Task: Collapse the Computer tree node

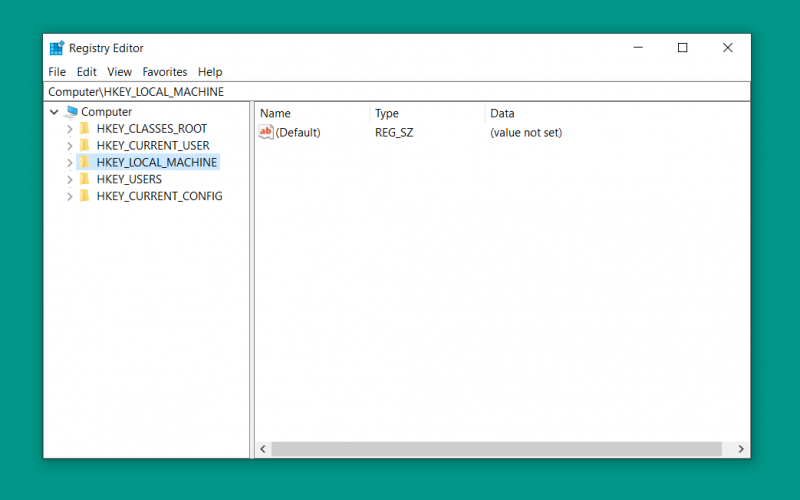Action: [54, 112]
